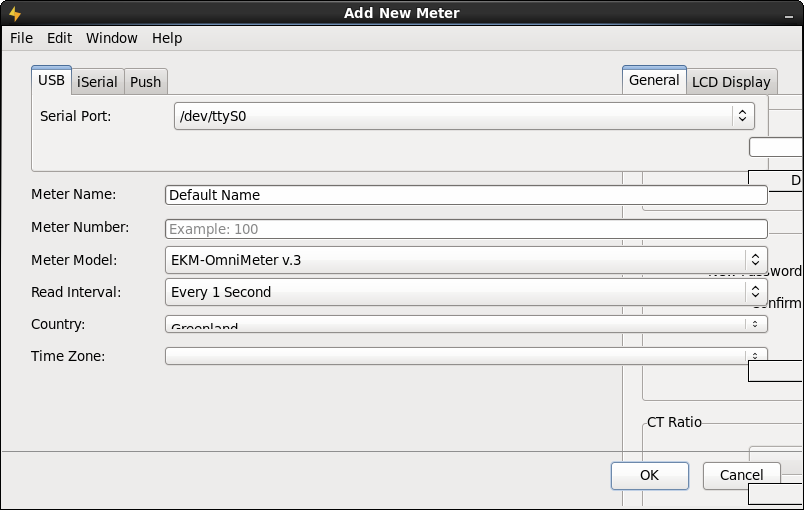The height and width of the screenshot is (510, 804).
Task: Switch to the iSerial tab
Action: tap(97, 82)
